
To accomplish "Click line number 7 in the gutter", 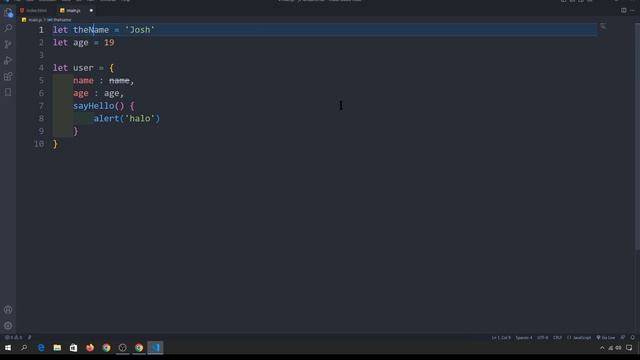I will tap(41, 106).
